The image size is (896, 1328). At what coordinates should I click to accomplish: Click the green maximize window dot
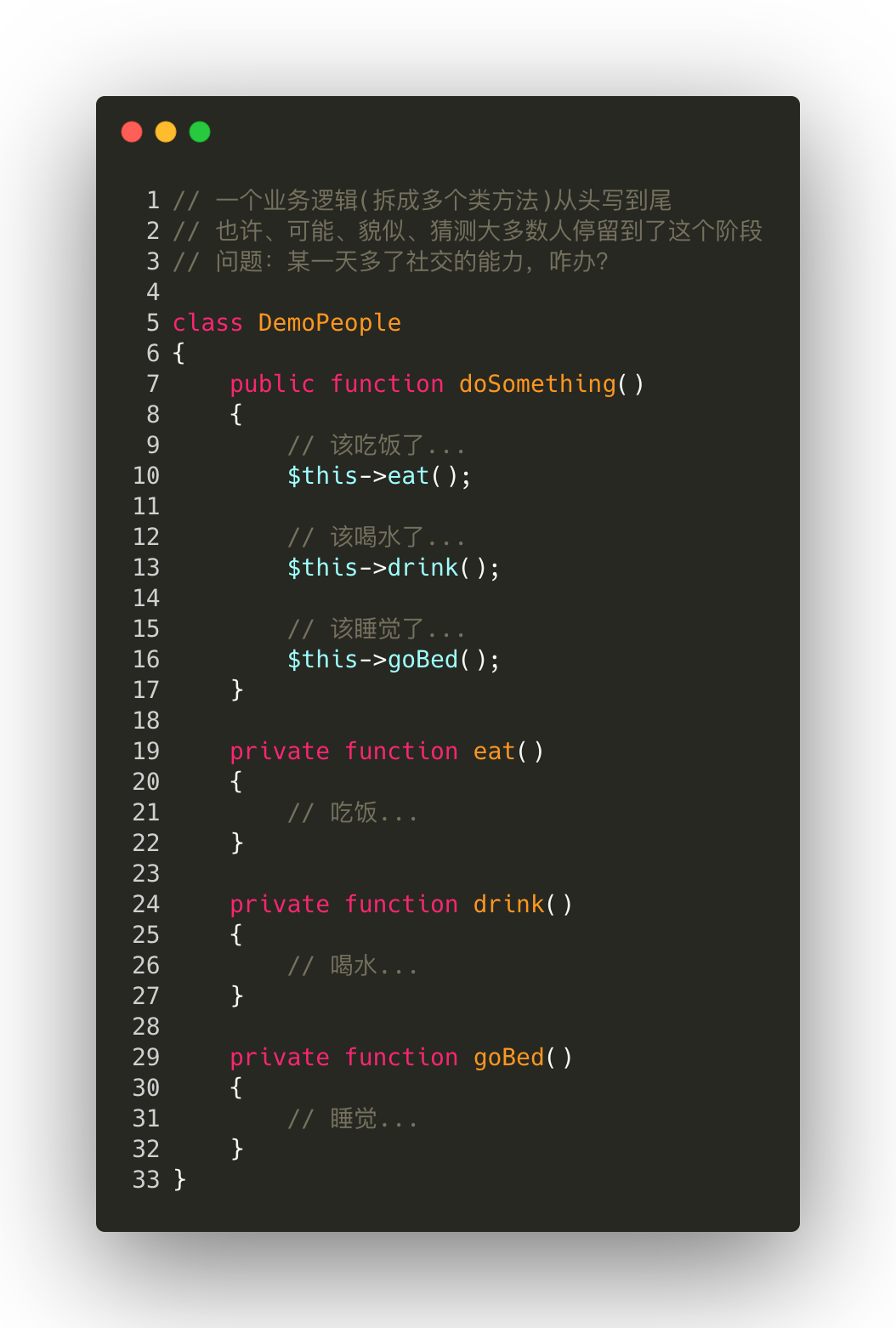200,132
